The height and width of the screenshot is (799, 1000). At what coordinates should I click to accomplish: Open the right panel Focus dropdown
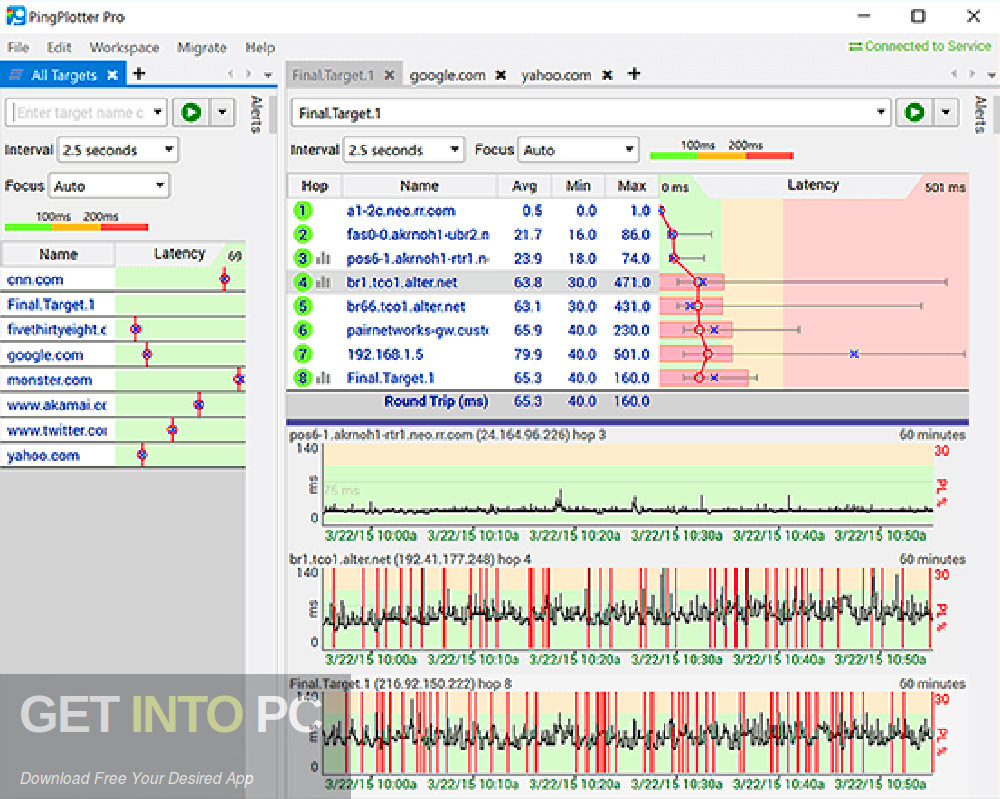click(x=578, y=150)
